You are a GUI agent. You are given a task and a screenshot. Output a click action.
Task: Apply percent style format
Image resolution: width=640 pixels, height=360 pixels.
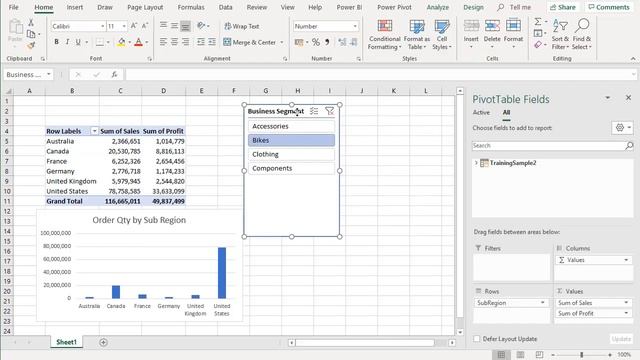click(316, 42)
